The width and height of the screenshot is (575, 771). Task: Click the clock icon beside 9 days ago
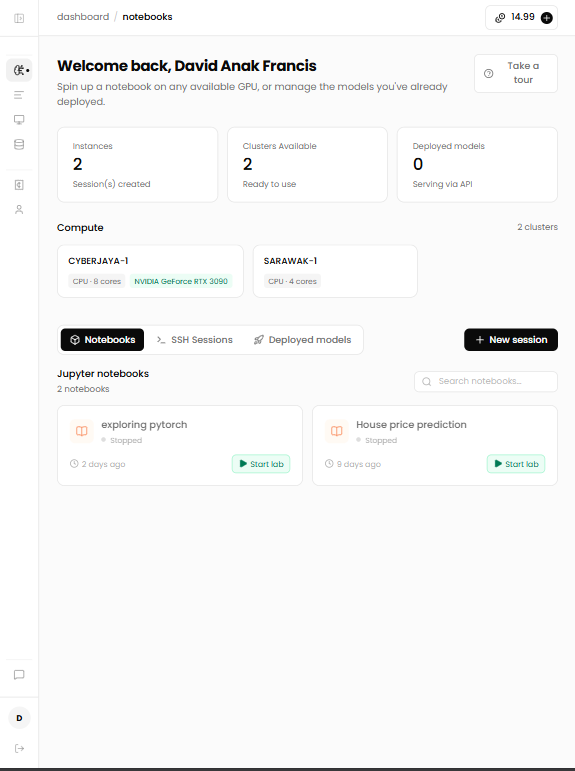[x=329, y=464]
